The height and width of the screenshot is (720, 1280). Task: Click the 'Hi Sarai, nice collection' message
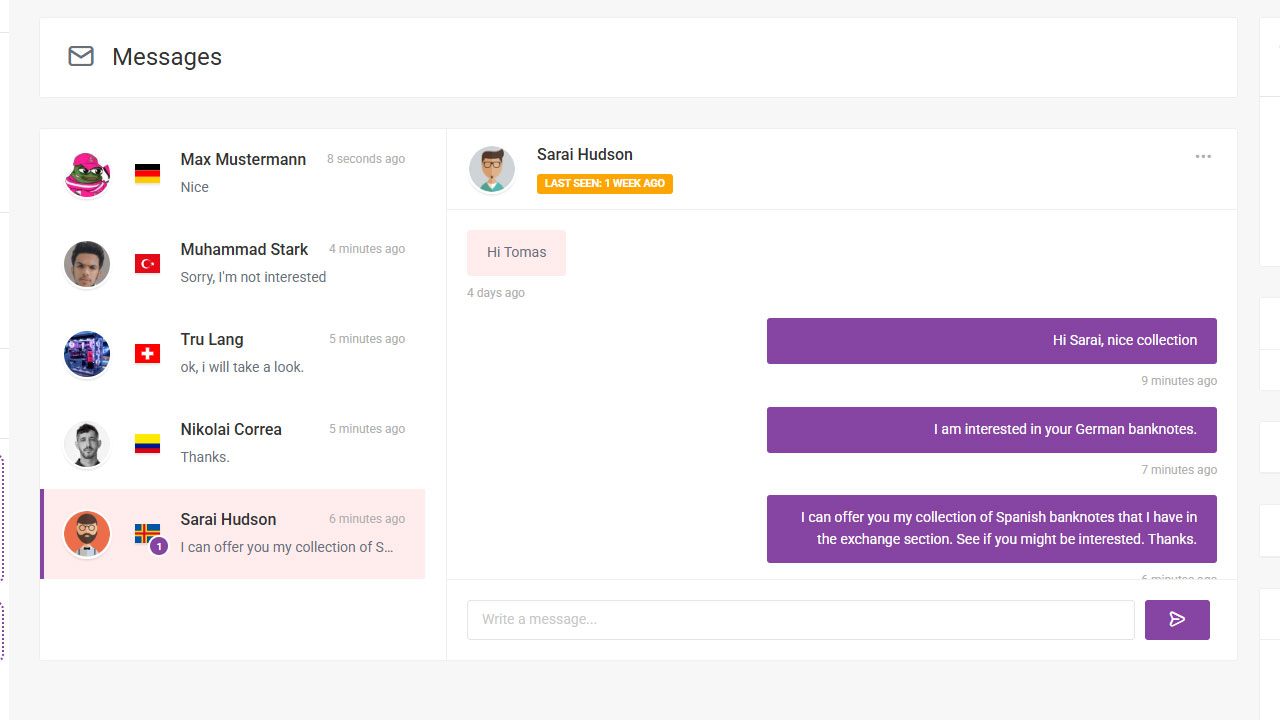coord(991,341)
